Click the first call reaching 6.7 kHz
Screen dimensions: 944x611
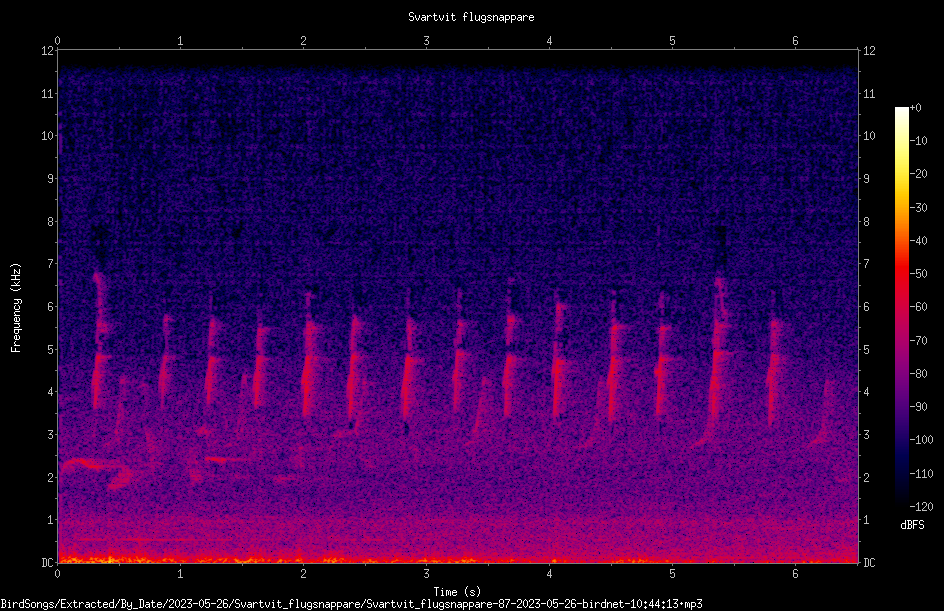click(99, 340)
